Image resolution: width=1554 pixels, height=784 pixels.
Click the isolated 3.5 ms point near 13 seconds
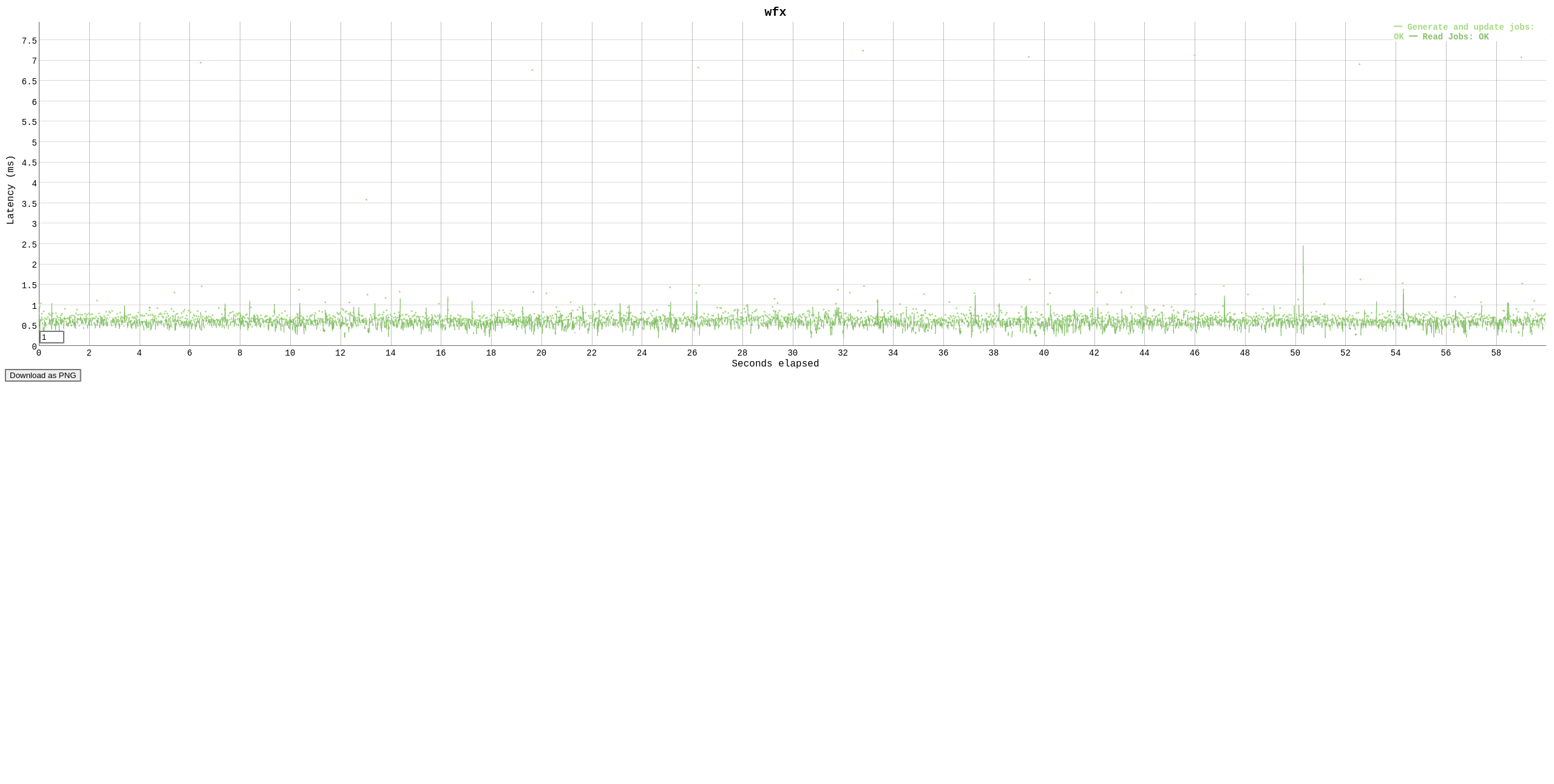pos(366,200)
